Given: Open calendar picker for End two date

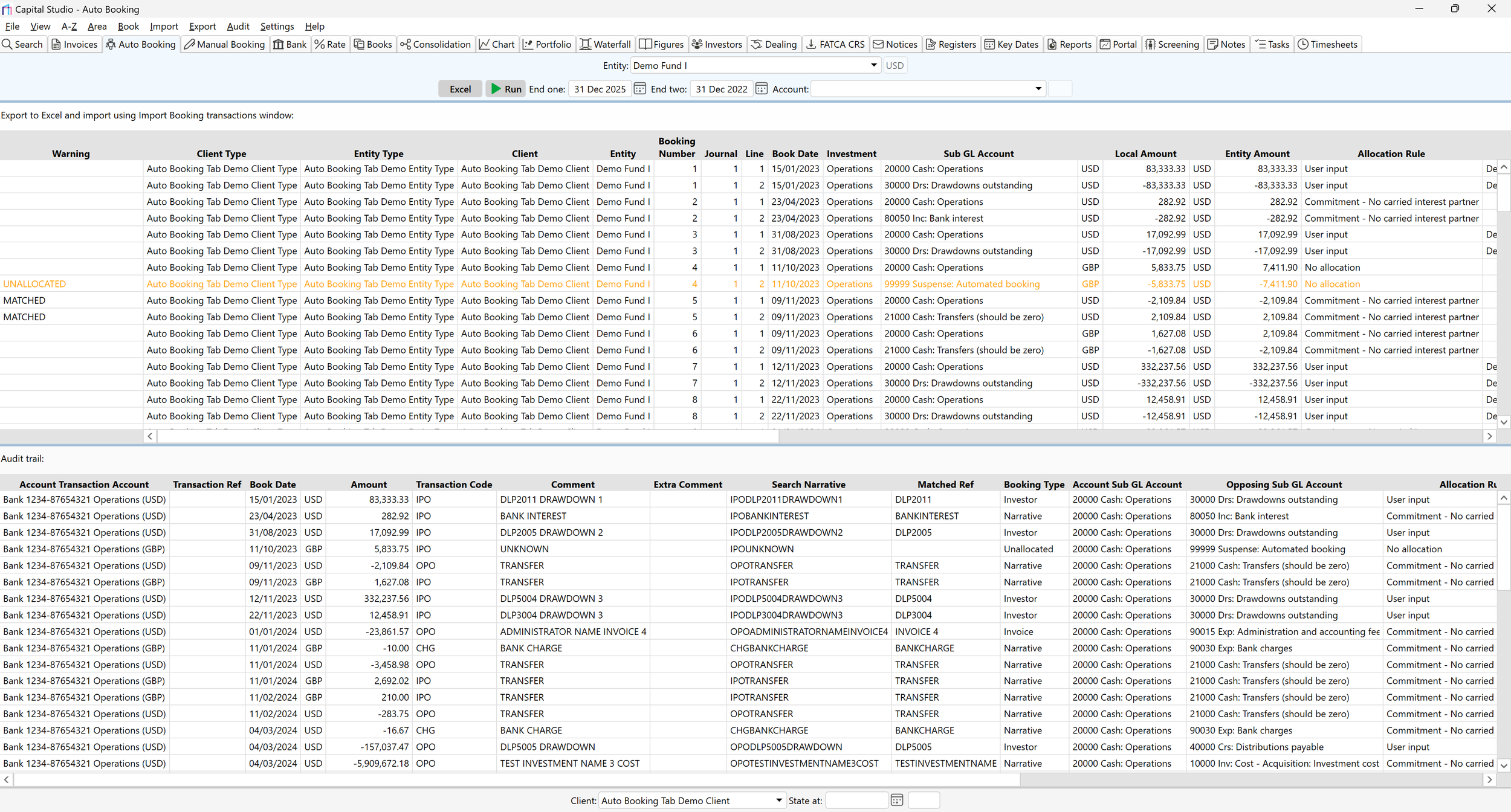Looking at the screenshot, I should pos(762,89).
